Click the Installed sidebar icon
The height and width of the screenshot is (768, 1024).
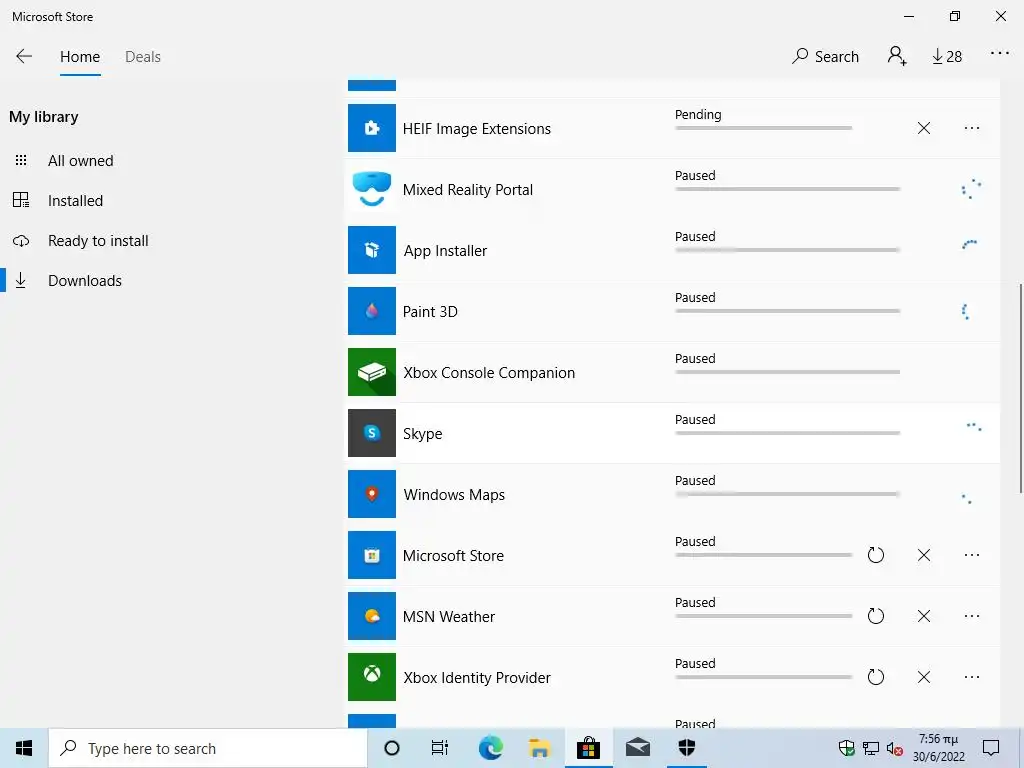(x=21, y=200)
